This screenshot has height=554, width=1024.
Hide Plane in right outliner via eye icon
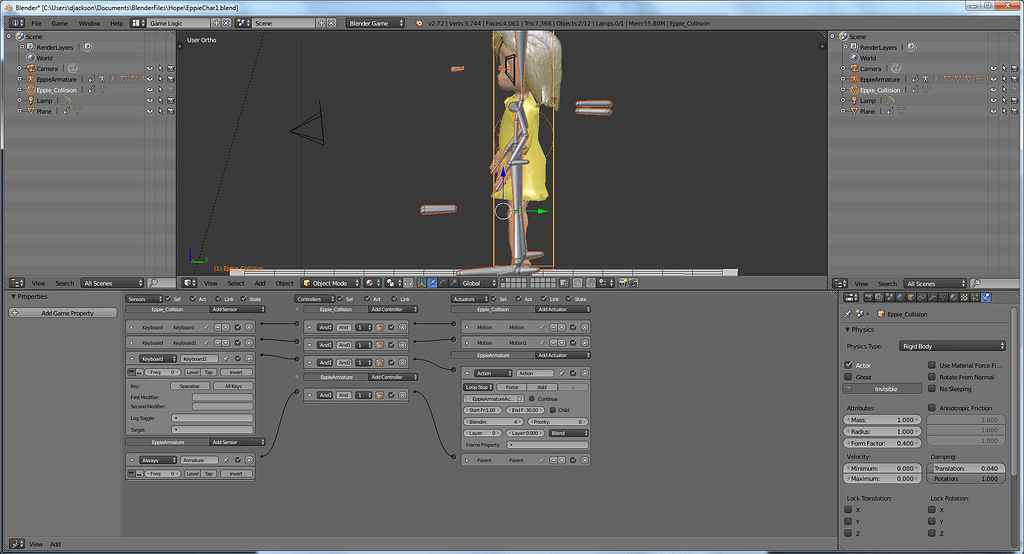pyautogui.click(x=993, y=111)
